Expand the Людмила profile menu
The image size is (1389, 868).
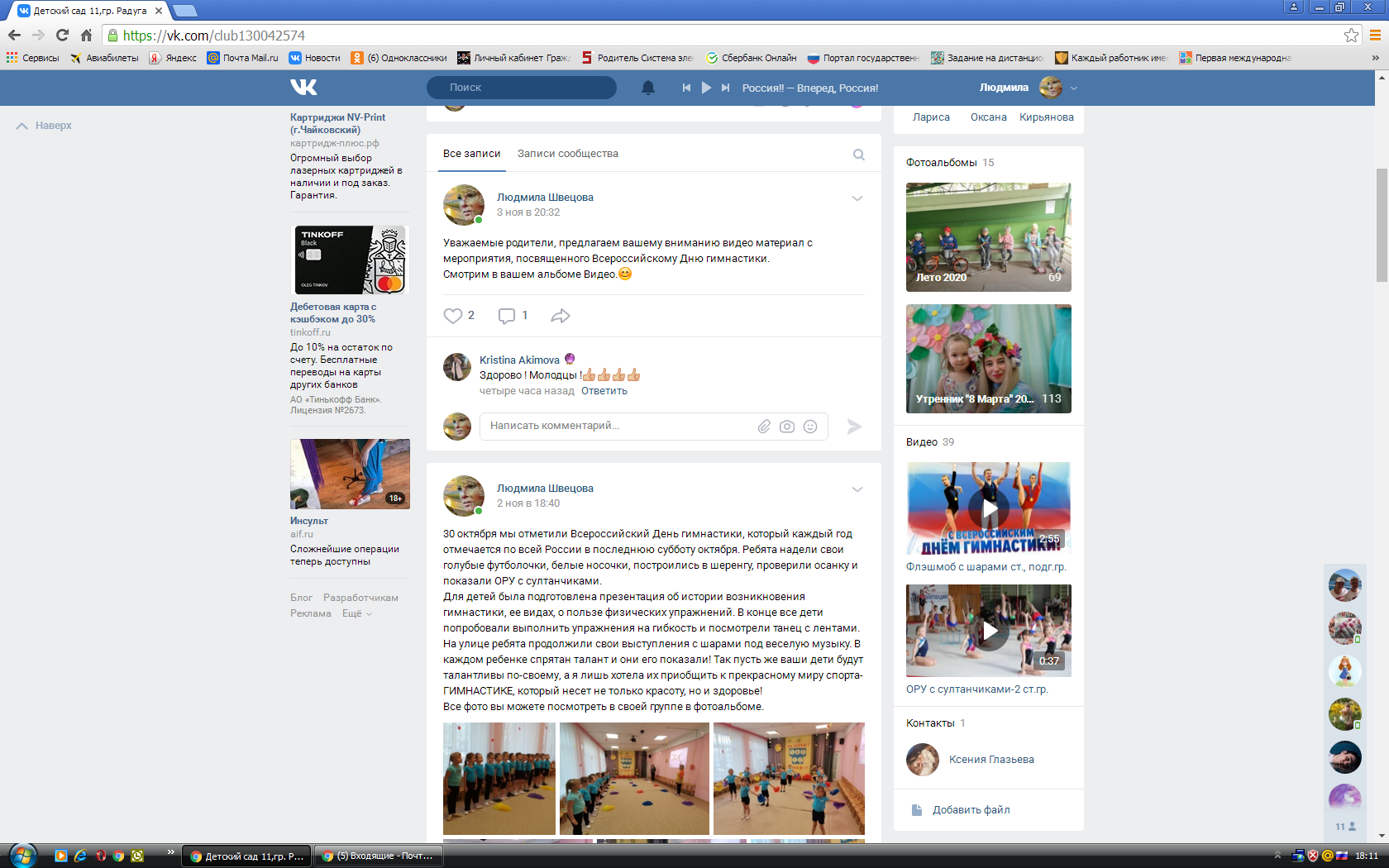coord(1074,88)
